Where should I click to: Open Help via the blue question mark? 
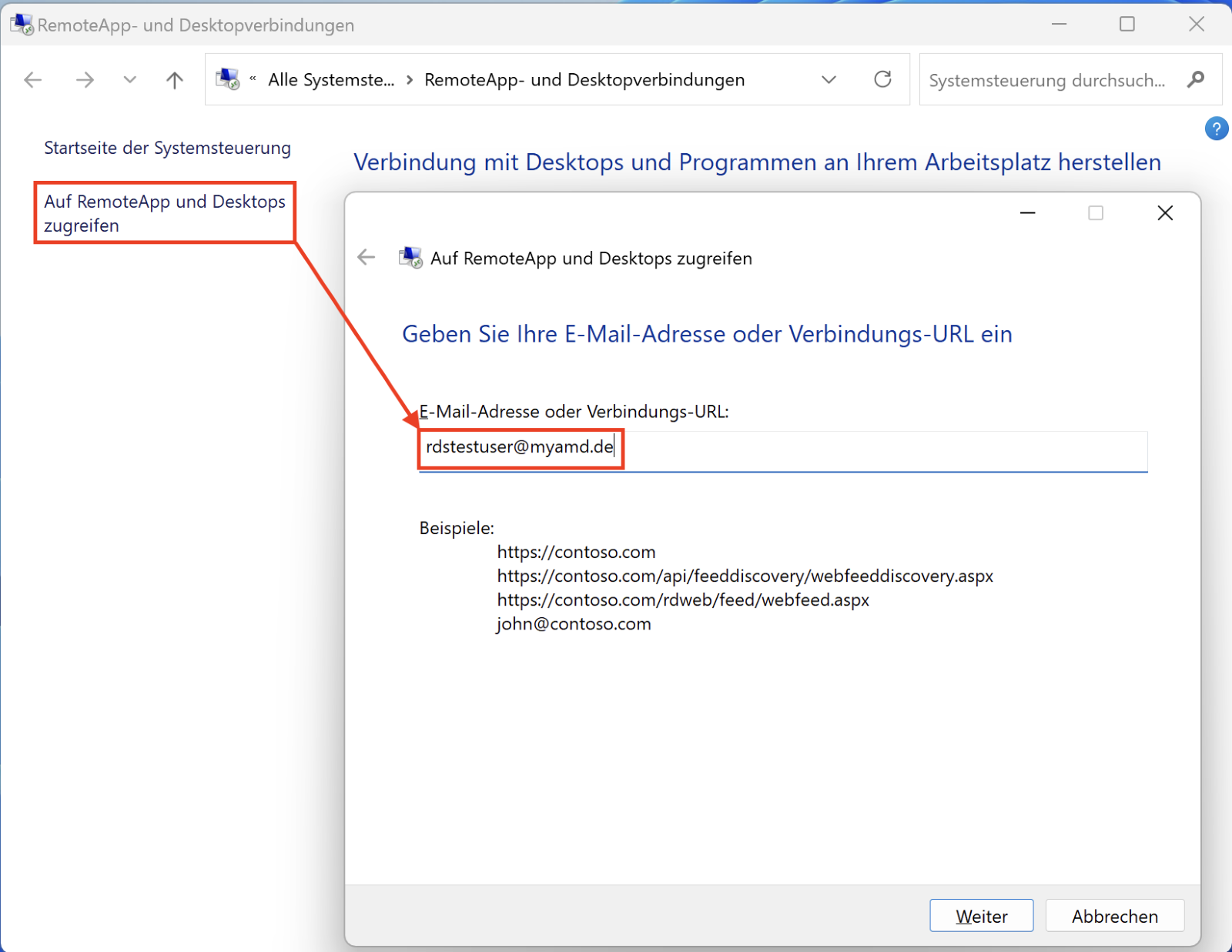pos(1216,129)
